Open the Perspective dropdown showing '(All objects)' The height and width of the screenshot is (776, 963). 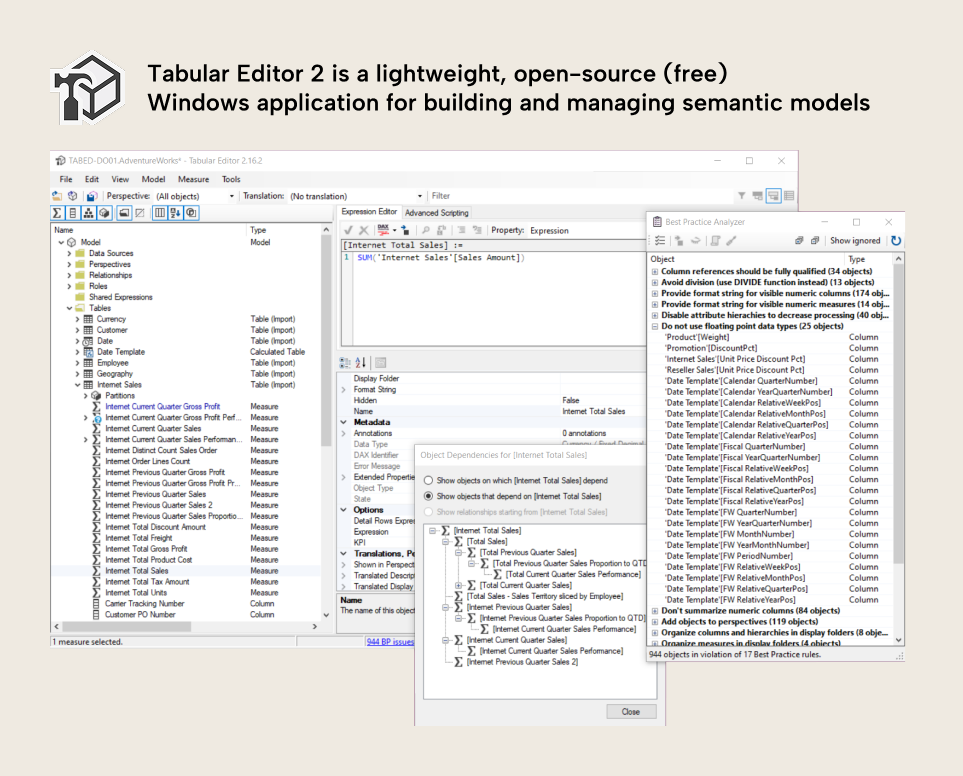tap(230, 196)
